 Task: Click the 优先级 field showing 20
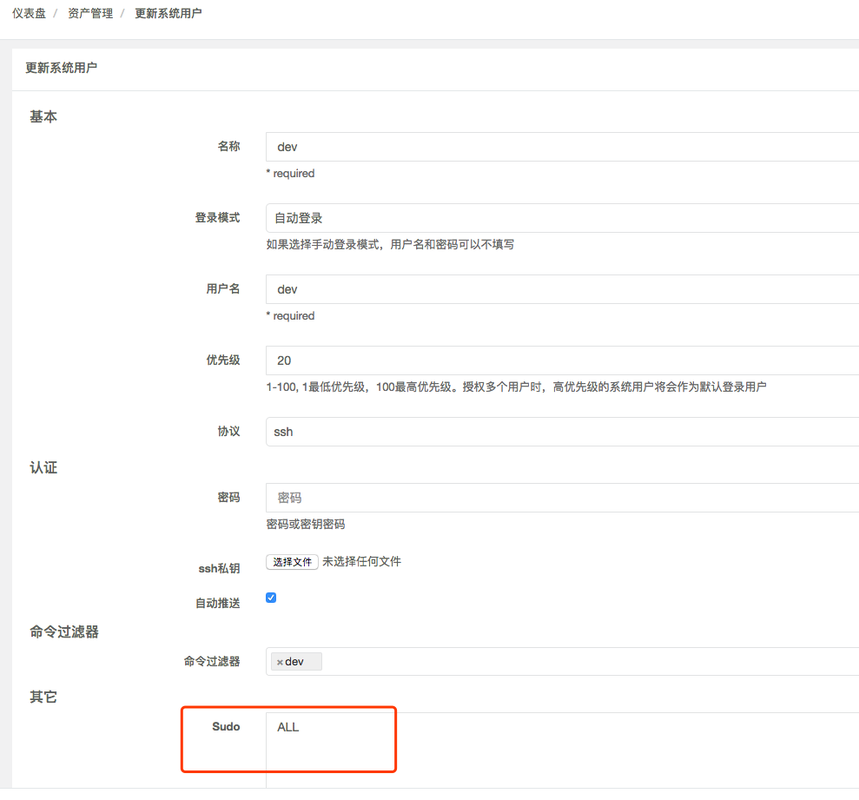562,361
